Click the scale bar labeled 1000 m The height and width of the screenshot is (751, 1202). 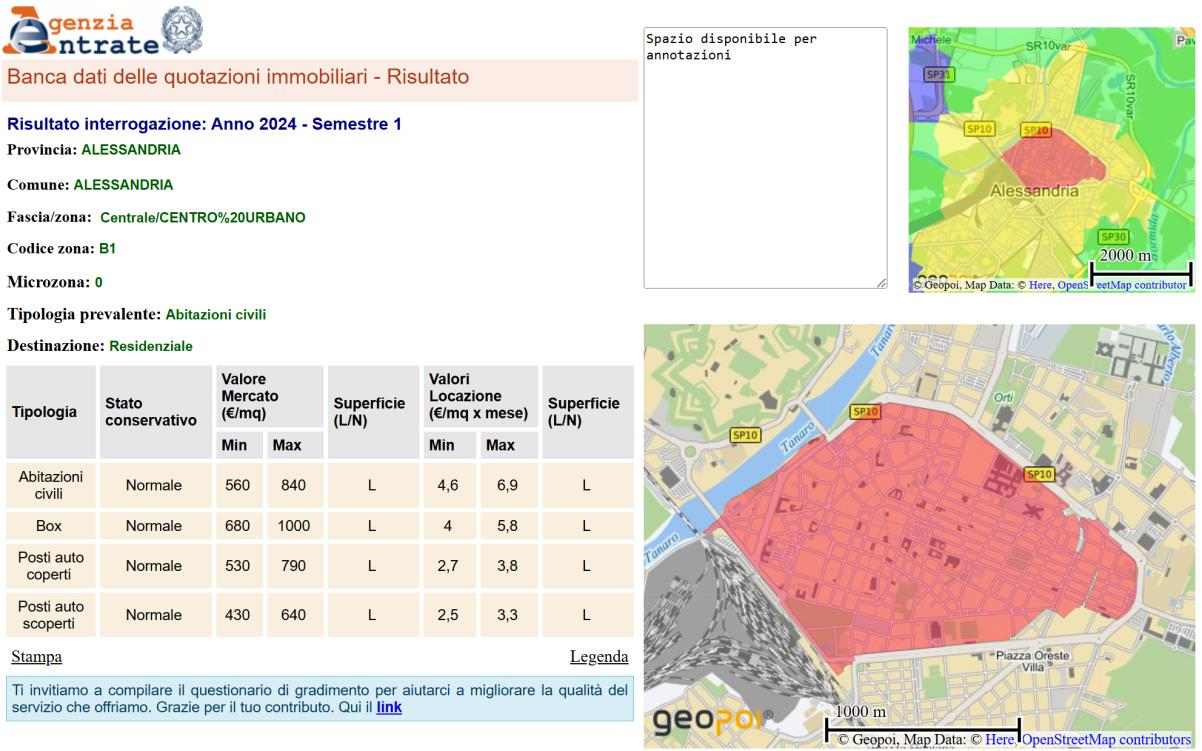tap(921, 729)
